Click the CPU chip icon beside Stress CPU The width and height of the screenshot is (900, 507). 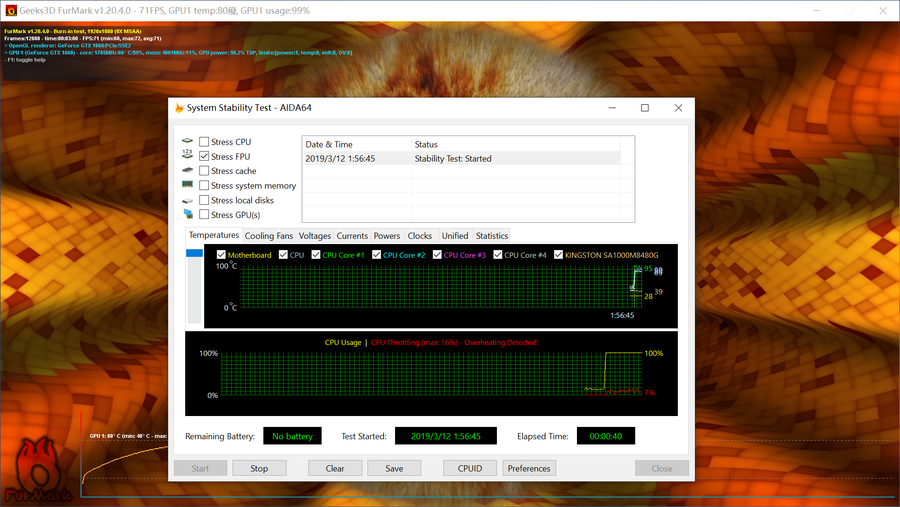(187, 142)
